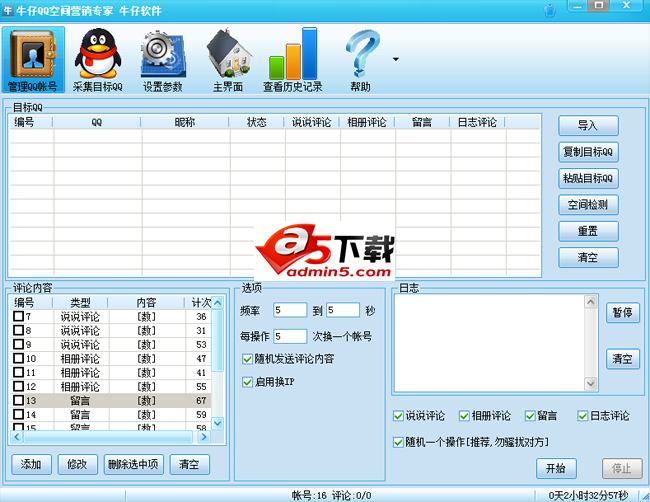
Task: Click the 删除选中项 button
Action: pos(133,465)
